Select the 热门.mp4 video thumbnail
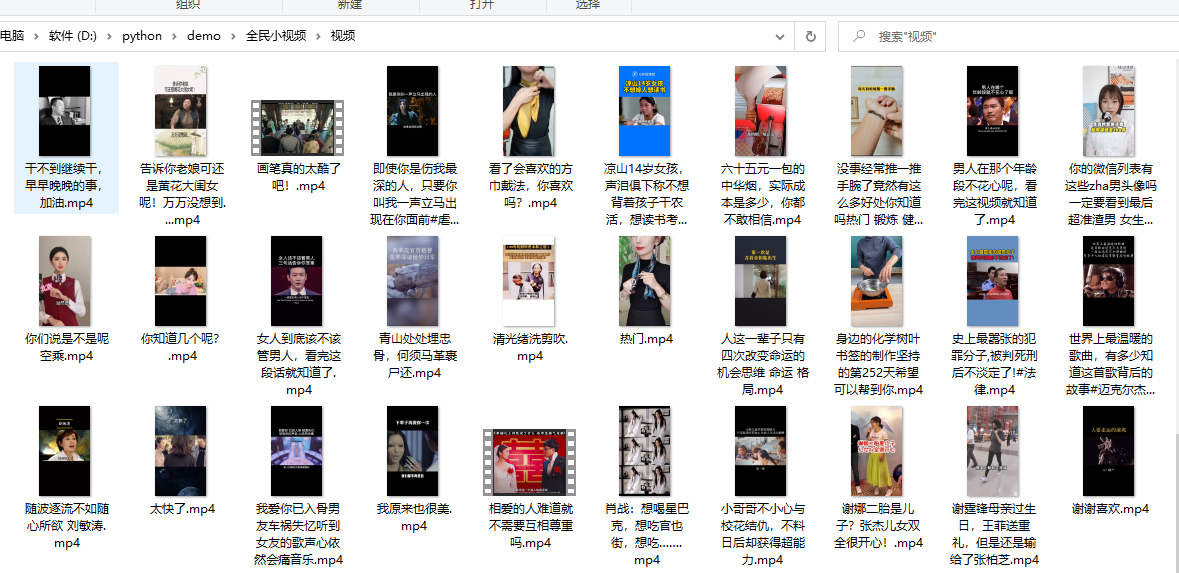 644,280
